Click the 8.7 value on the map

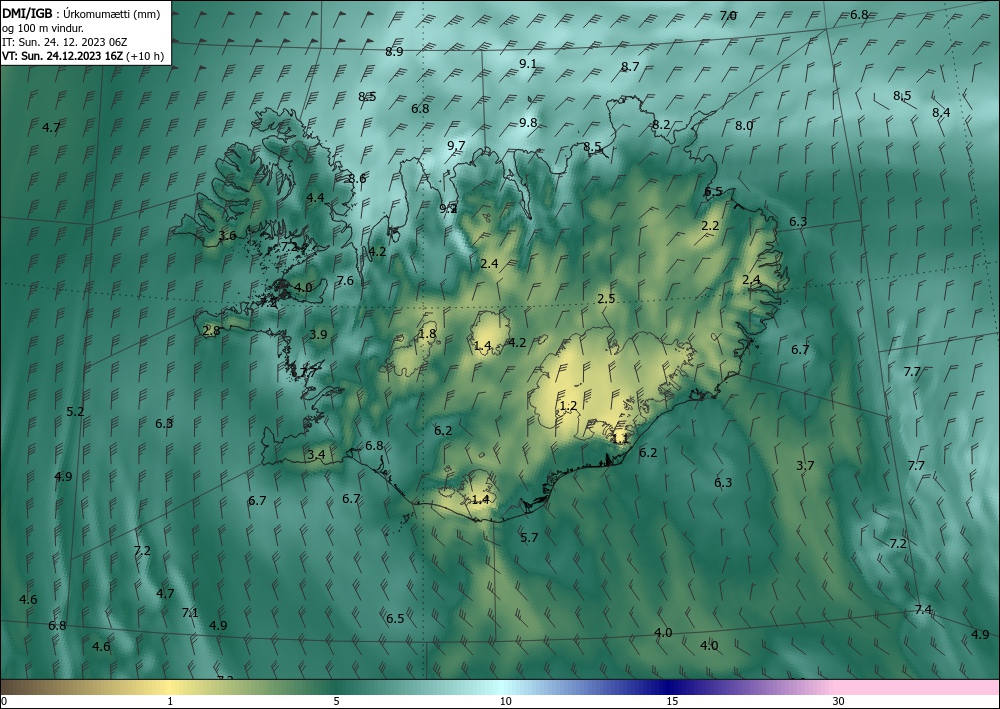[630, 66]
